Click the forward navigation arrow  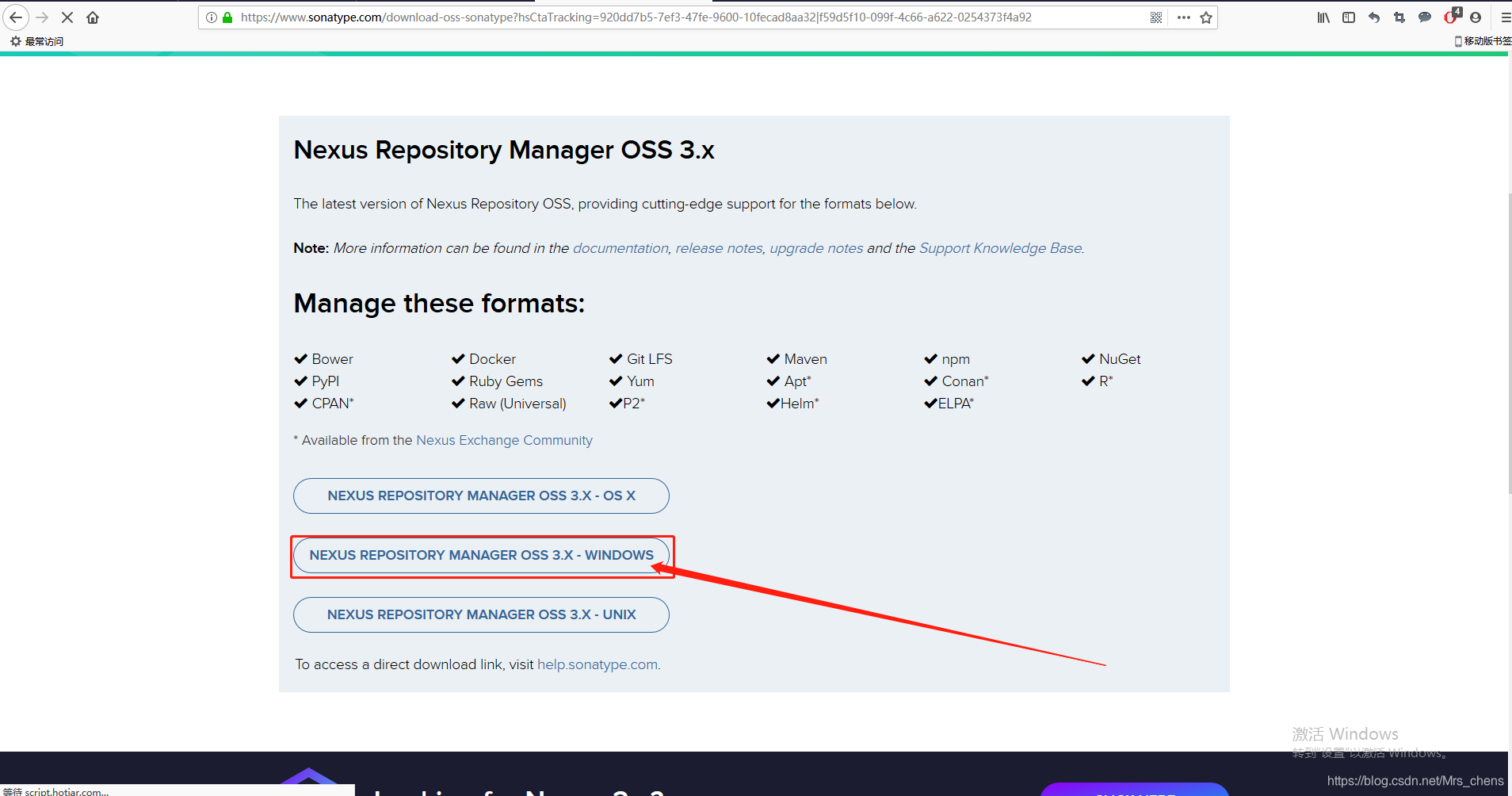(x=42, y=17)
